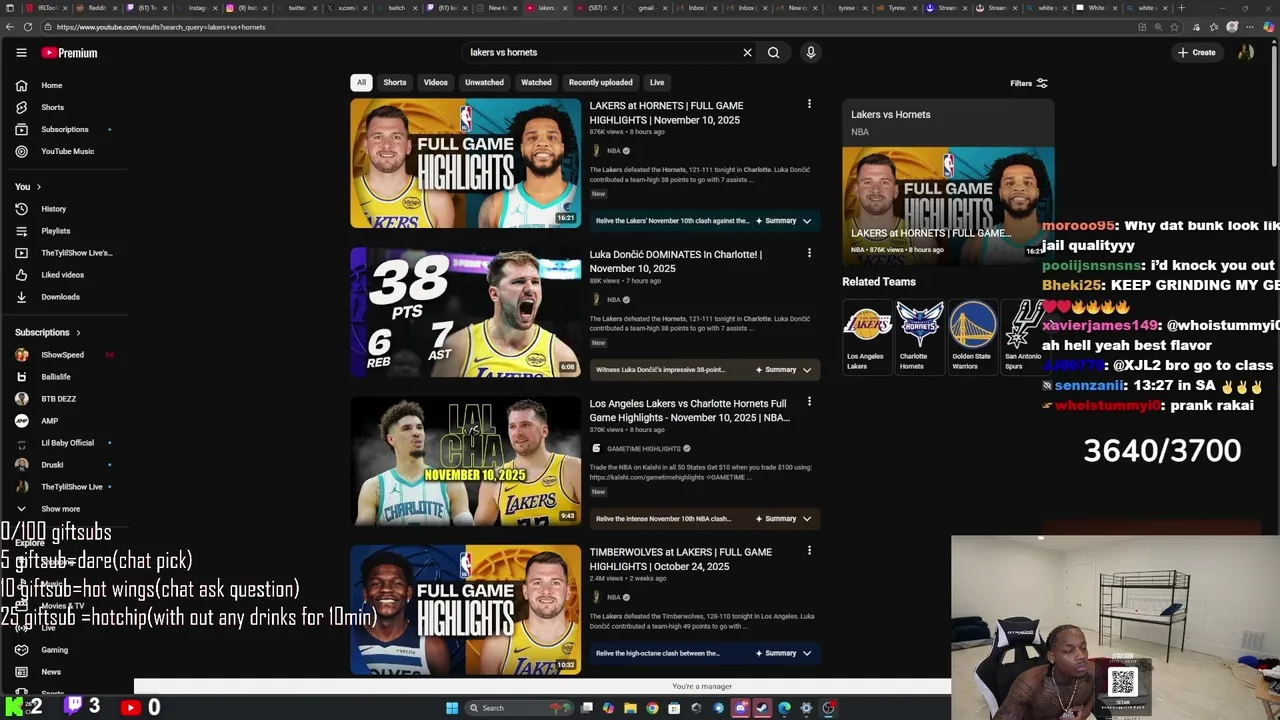Viewport: 1280px width, 720px height.
Task: Clear the search box with X
Action: [x=747, y=52]
